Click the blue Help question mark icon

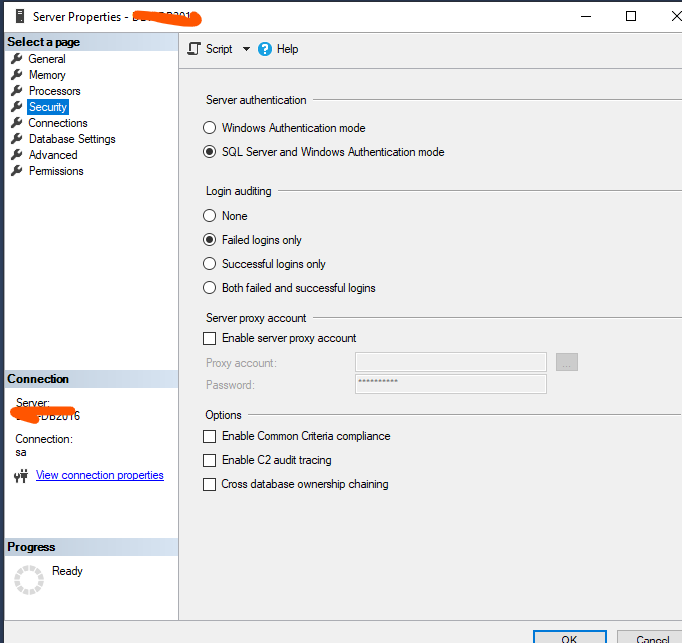coord(264,49)
